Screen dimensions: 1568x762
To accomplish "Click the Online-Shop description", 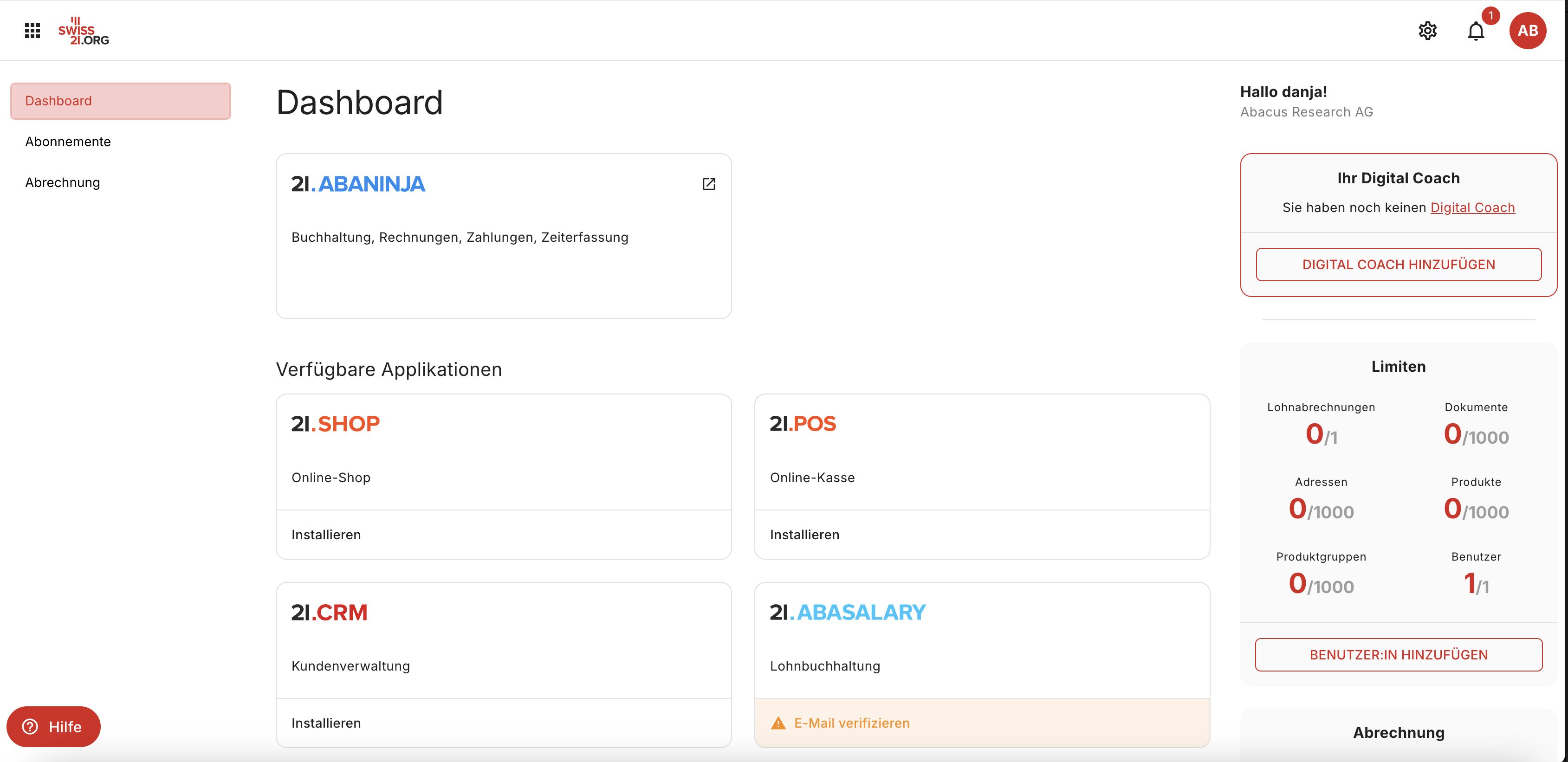I will (331, 478).
